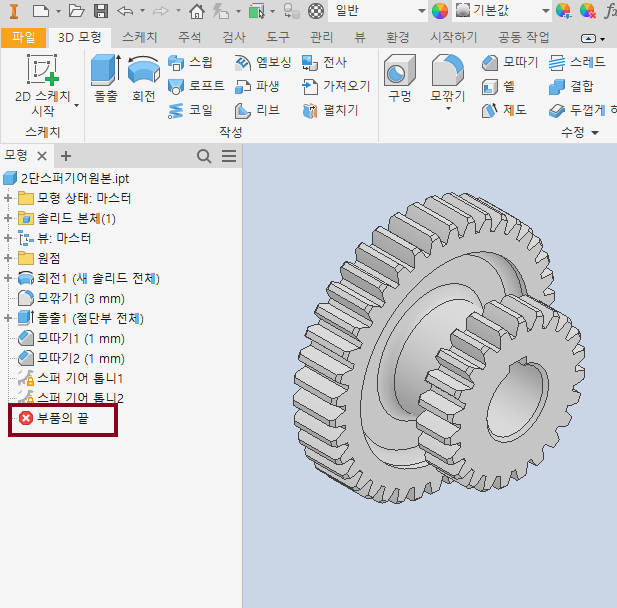Choose the 쉘 shell tool
Screen dimensions: 617x608
[498, 87]
